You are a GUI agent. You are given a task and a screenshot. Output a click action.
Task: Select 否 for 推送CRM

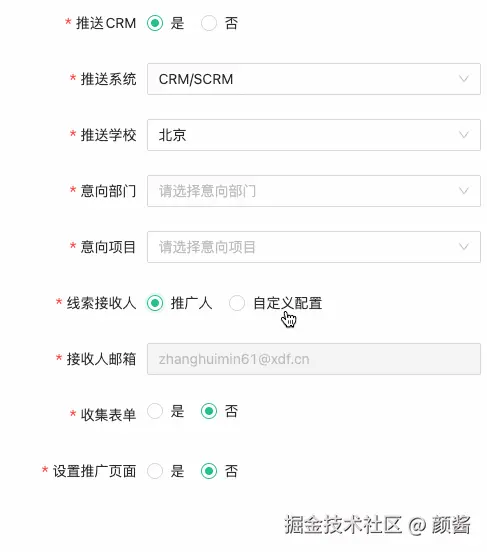click(x=209, y=23)
